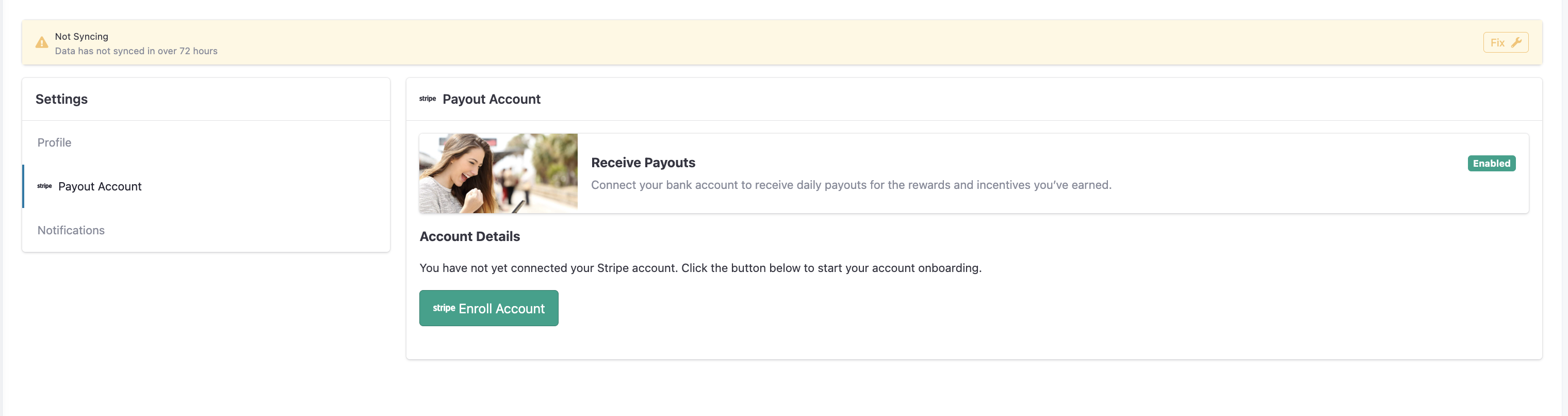This screenshot has height=416, width=1568.
Task: Click the Enroll Account button
Action: [489, 308]
